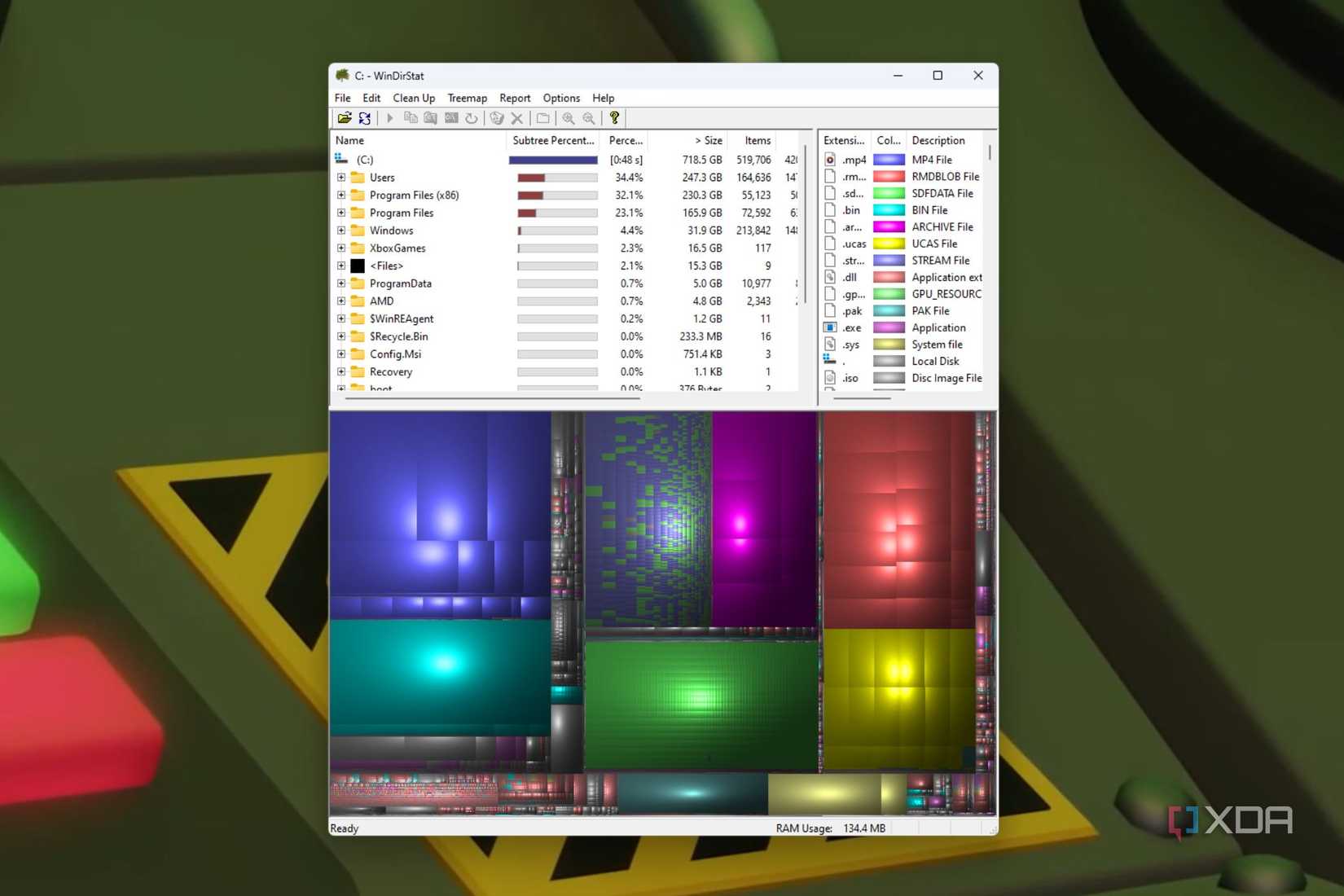Open a drive with the Open folder icon
Image resolution: width=1344 pixels, height=896 pixels.
pyautogui.click(x=345, y=118)
